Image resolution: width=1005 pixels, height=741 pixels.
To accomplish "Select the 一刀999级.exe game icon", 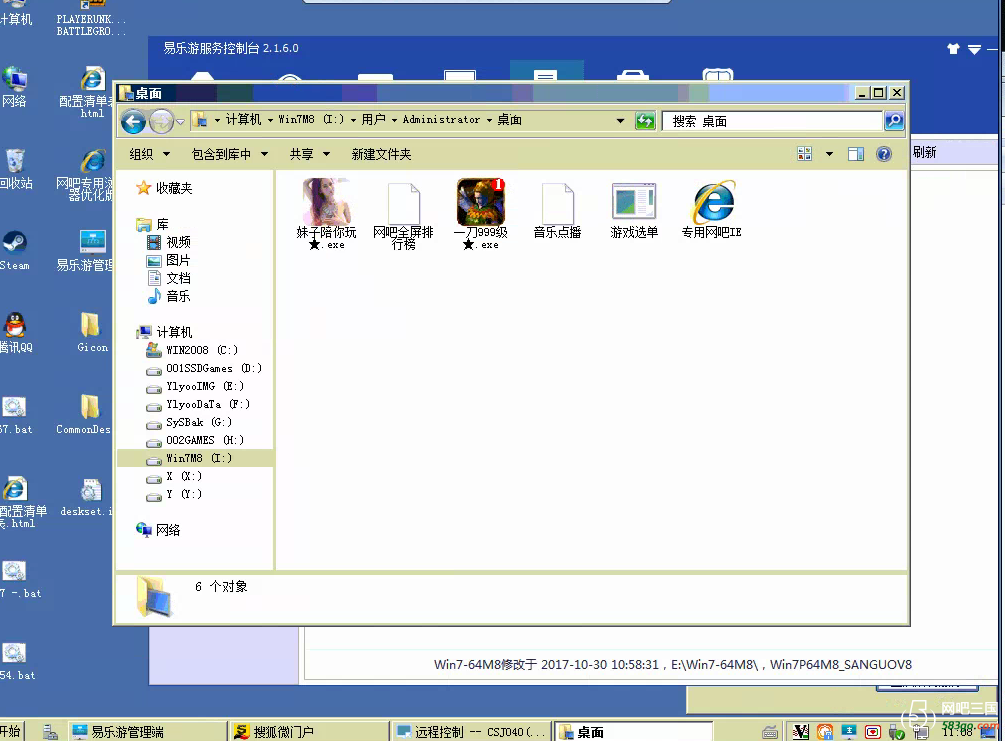I will click(x=481, y=213).
